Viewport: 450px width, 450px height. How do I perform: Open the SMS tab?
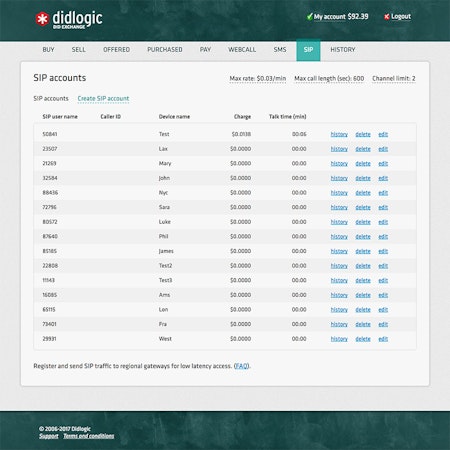coord(280,50)
